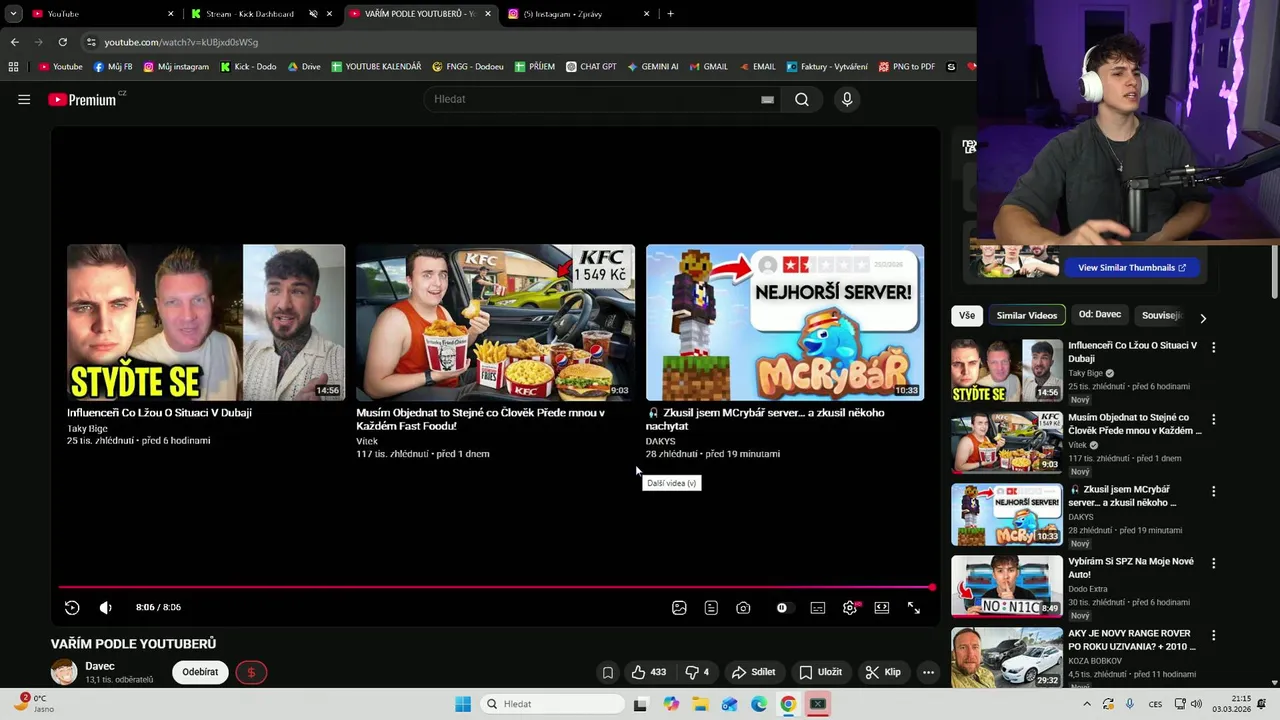The height and width of the screenshot is (720, 1280).
Task: Open the three-dot more actions menu under the video
Action: 928,673
